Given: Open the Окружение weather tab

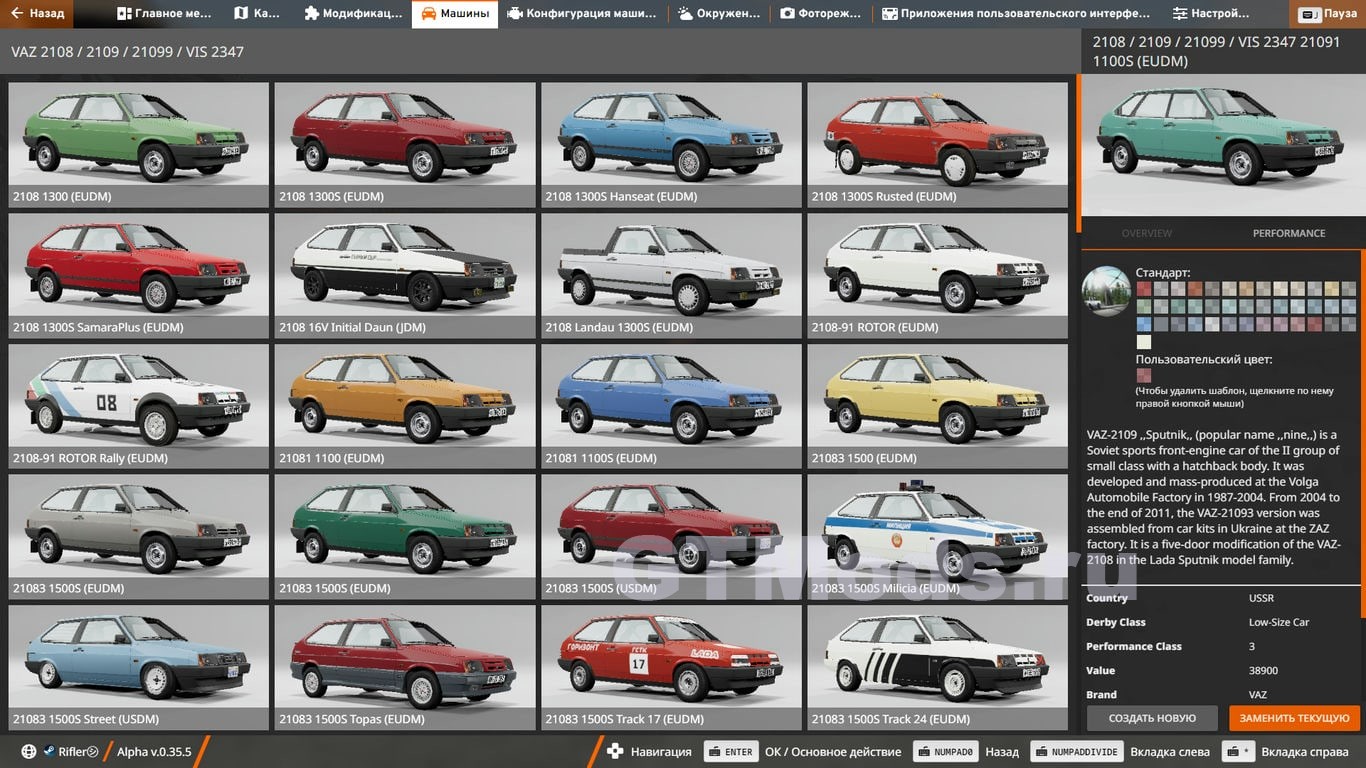Looking at the screenshot, I should 718,14.
